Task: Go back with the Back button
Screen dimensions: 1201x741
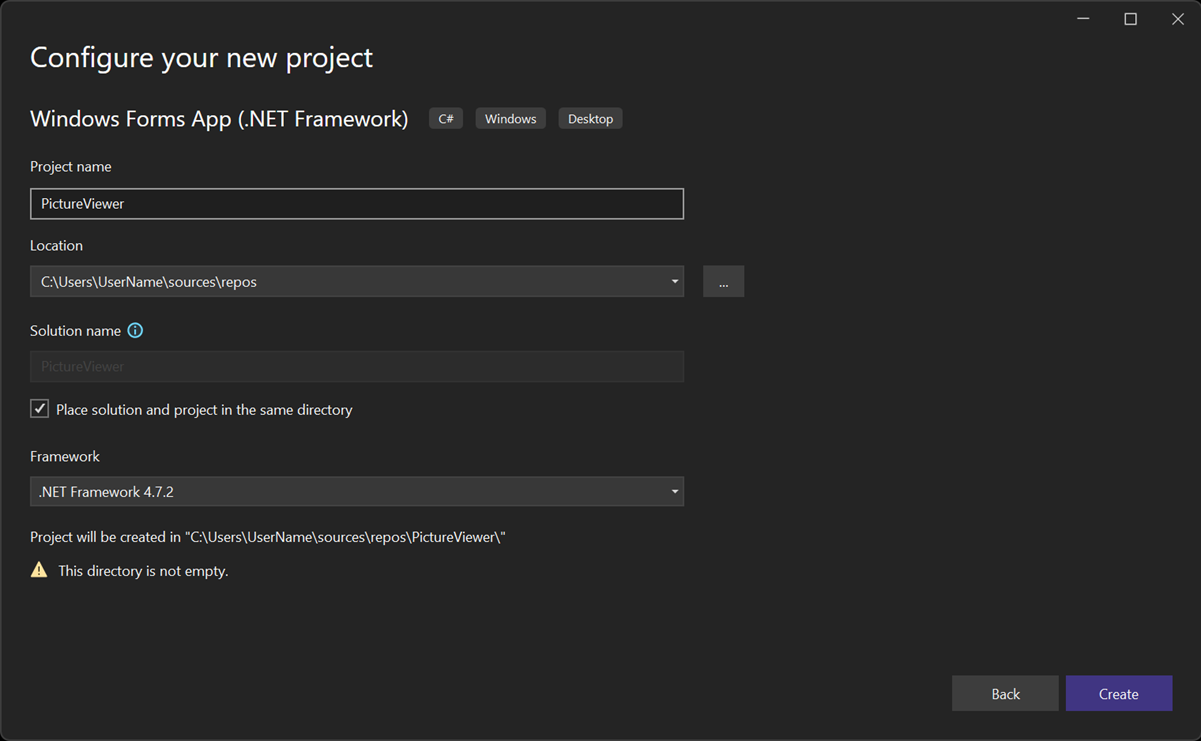Action: point(1005,693)
